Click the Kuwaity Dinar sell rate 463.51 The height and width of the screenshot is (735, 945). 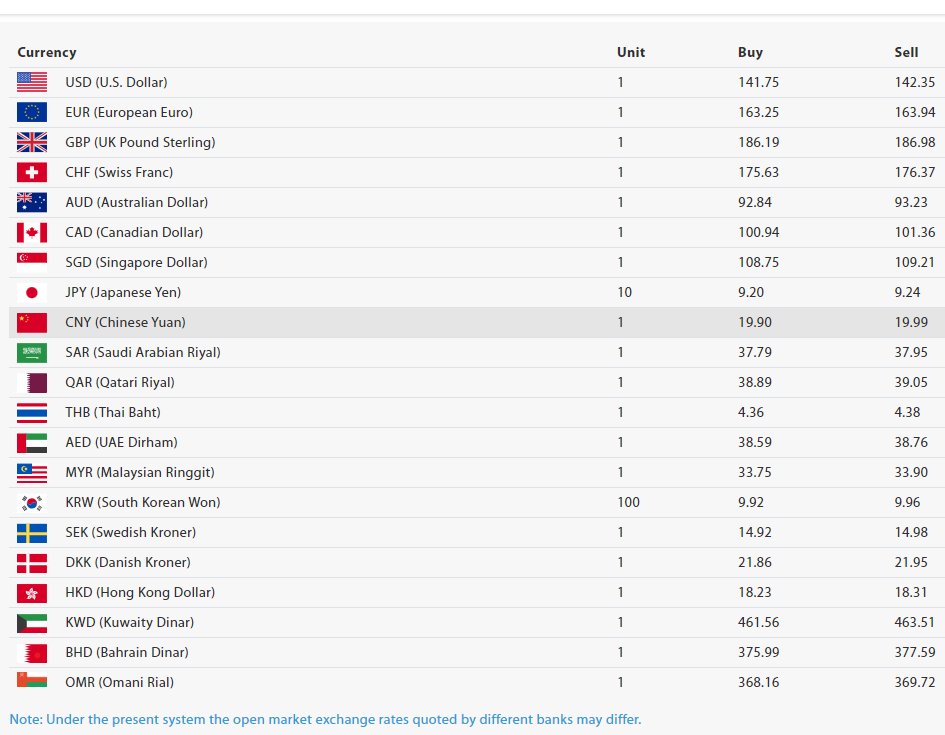(x=914, y=622)
